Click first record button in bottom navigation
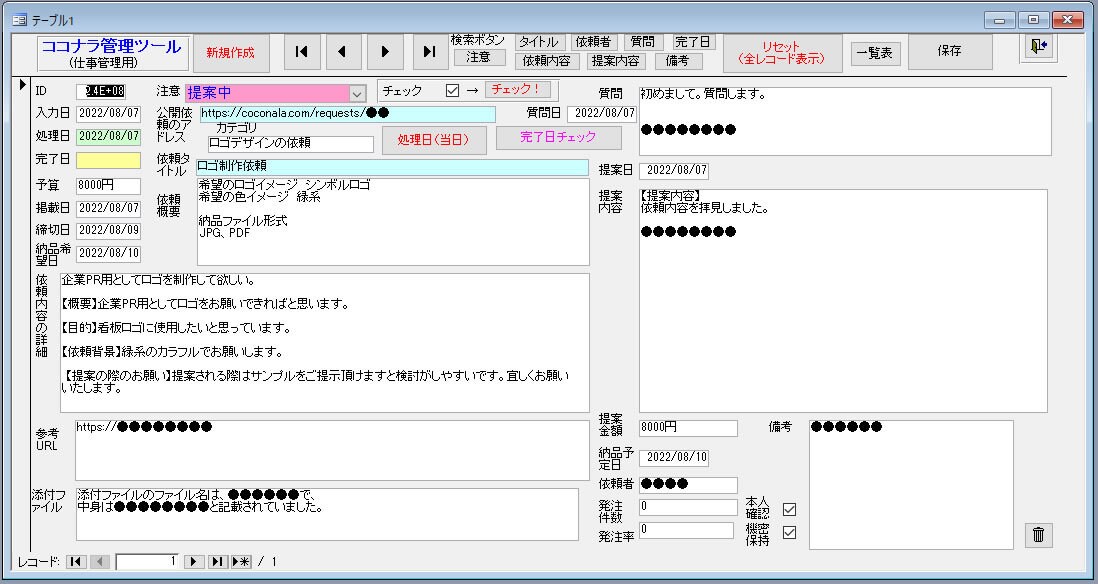The image size is (1098, 584). (76, 562)
